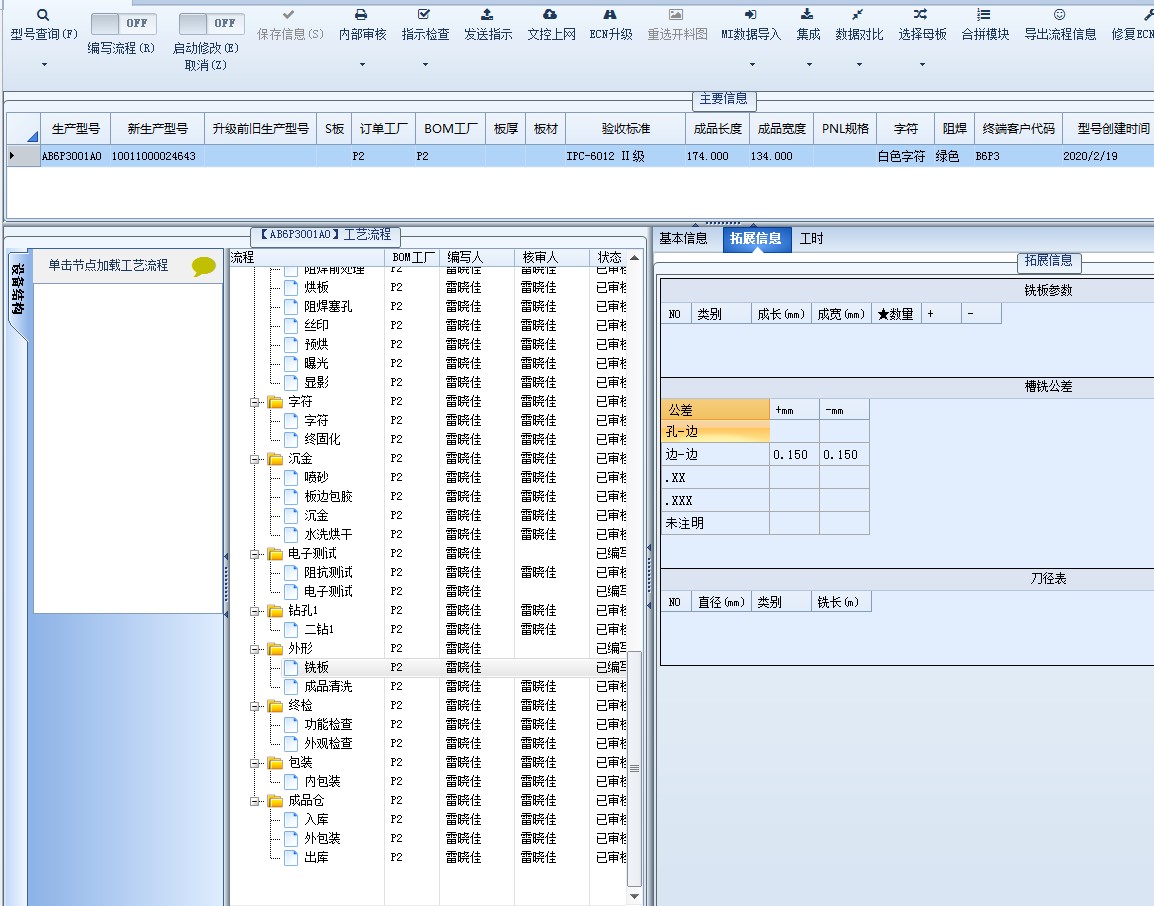Click 重选开料图 image icon
Viewport: 1154px width, 906px height.
click(x=676, y=15)
